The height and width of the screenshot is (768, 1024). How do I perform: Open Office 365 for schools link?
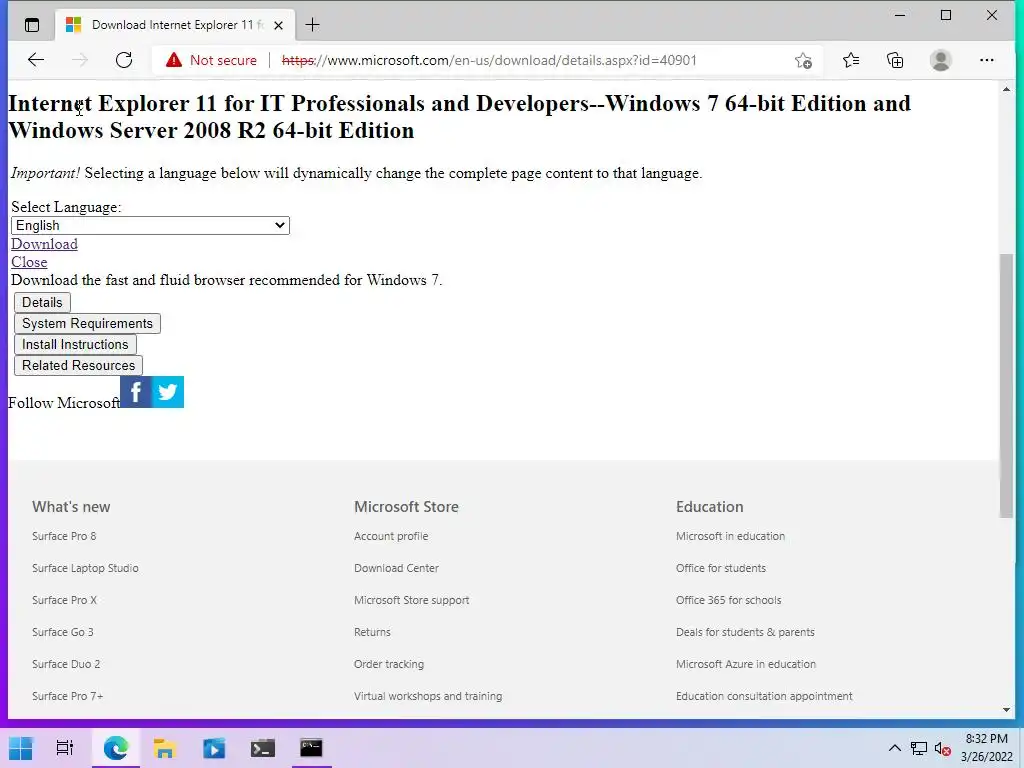(728, 600)
